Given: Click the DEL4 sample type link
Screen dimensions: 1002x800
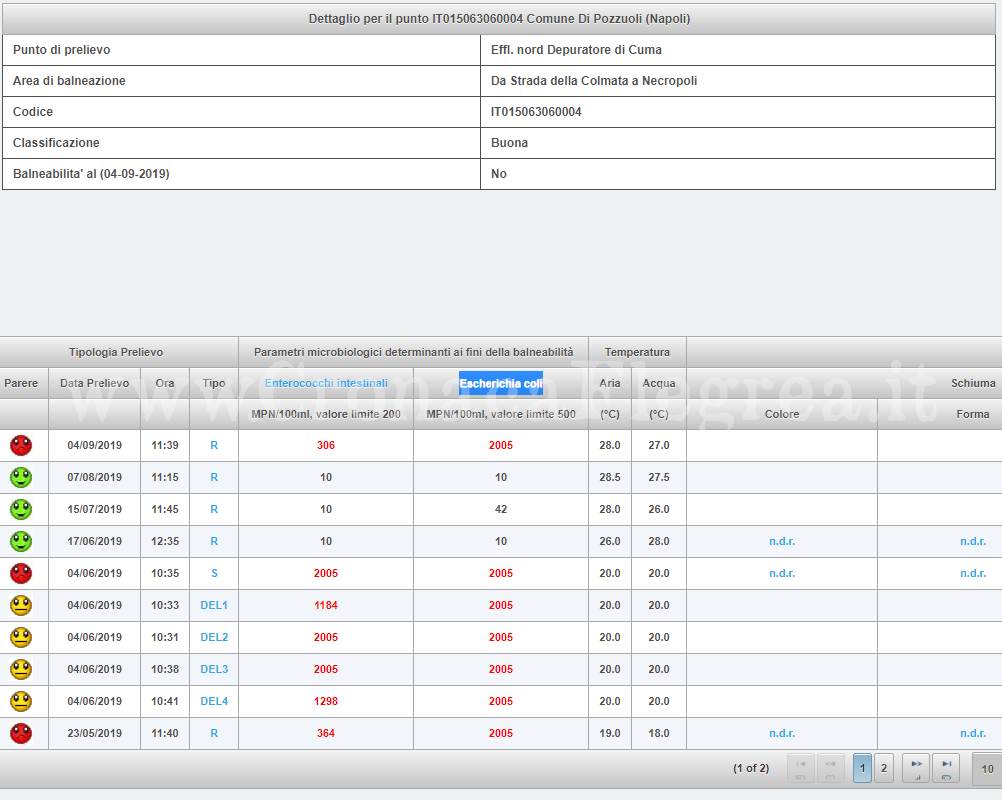Looking at the screenshot, I should pyautogui.click(x=214, y=701).
